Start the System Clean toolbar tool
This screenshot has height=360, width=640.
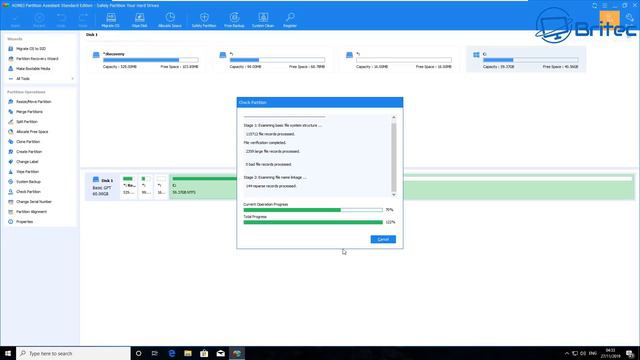263,20
